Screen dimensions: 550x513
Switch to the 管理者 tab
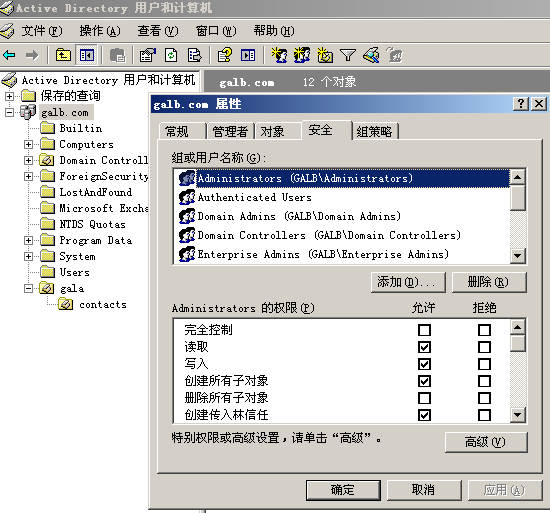pyautogui.click(x=230, y=131)
